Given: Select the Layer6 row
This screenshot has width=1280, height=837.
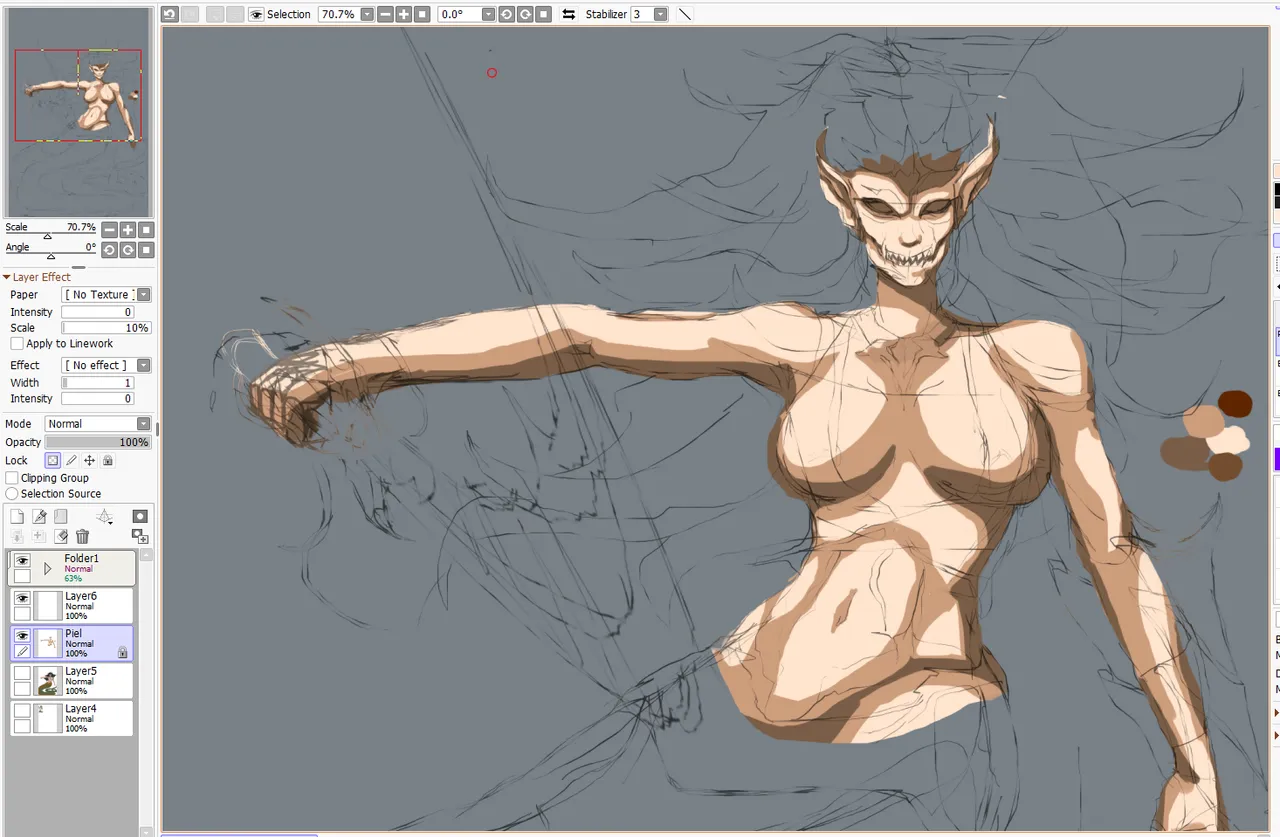Looking at the screenshot, I should point(72,605).
